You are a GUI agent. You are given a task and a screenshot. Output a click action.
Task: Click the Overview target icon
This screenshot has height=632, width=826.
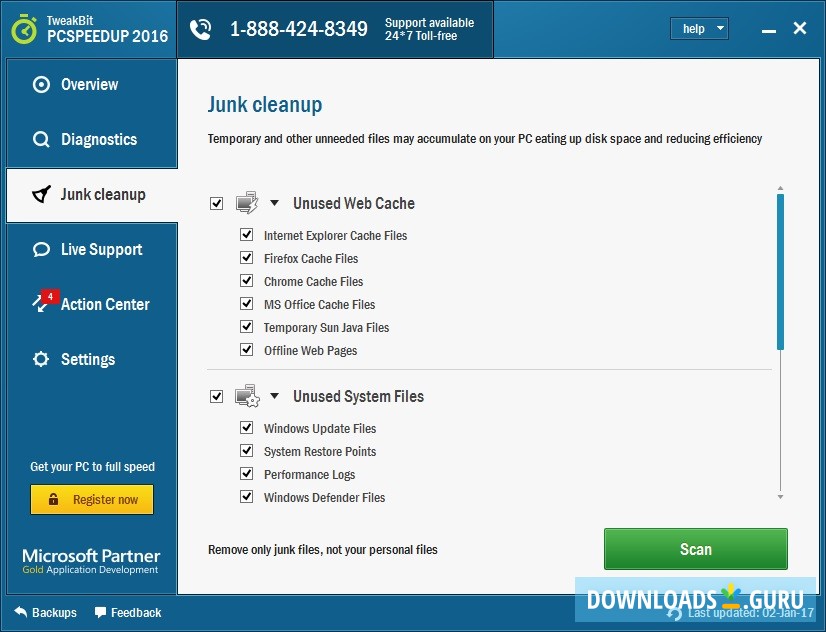[41, 84]
